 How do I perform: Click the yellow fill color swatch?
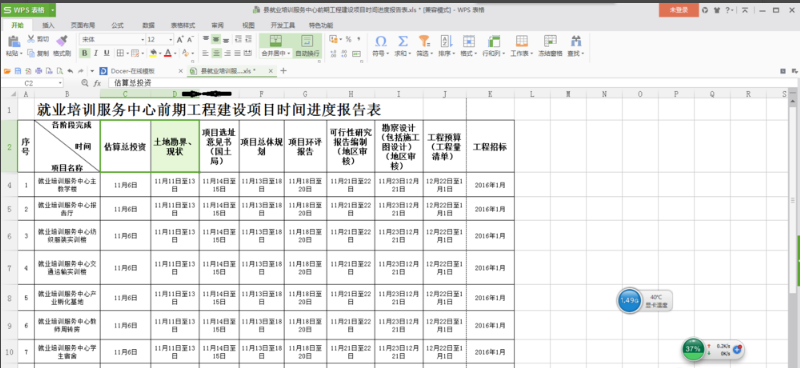153,53
